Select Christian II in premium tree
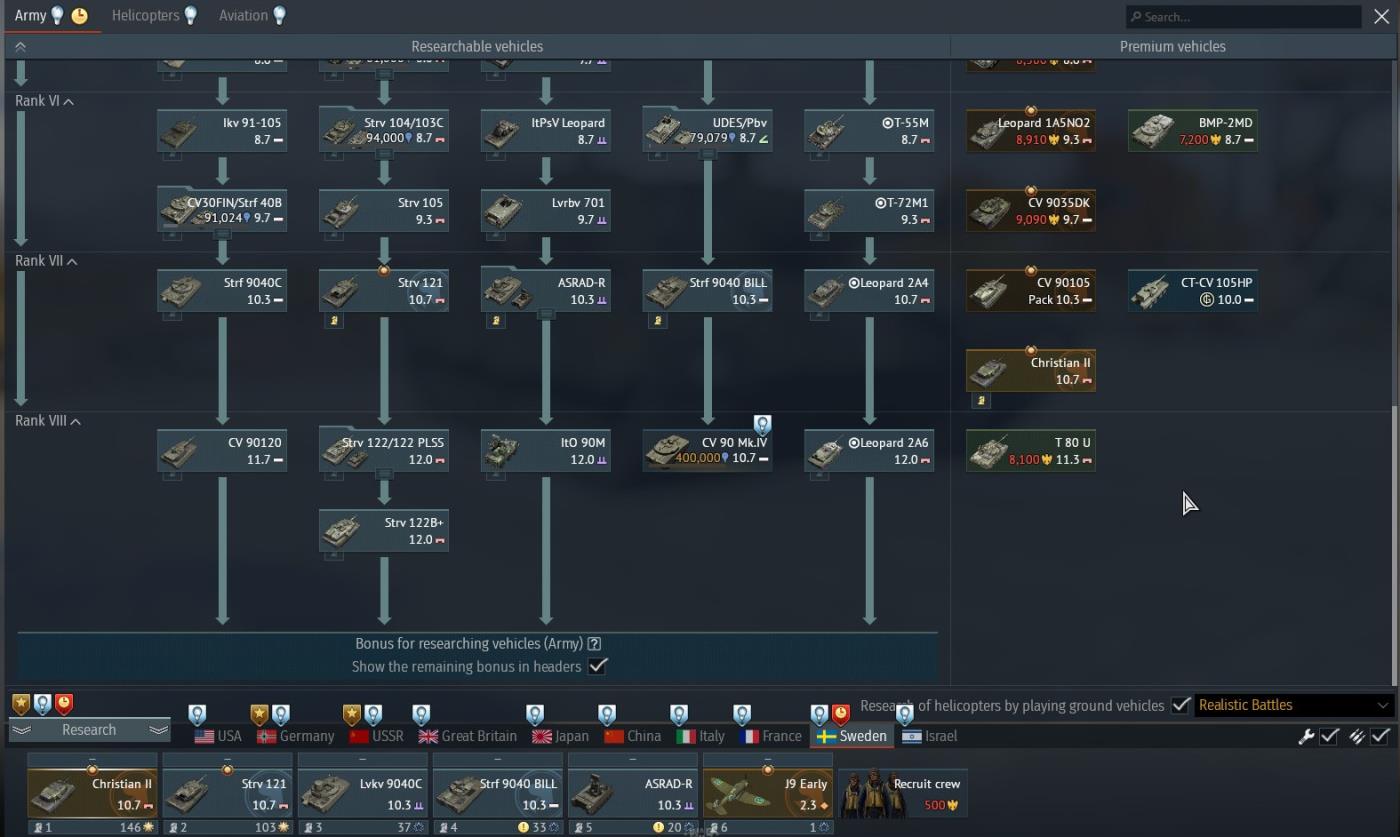Image resolution: width=1400 pixels, height=837 pixels. (1031, 371)
